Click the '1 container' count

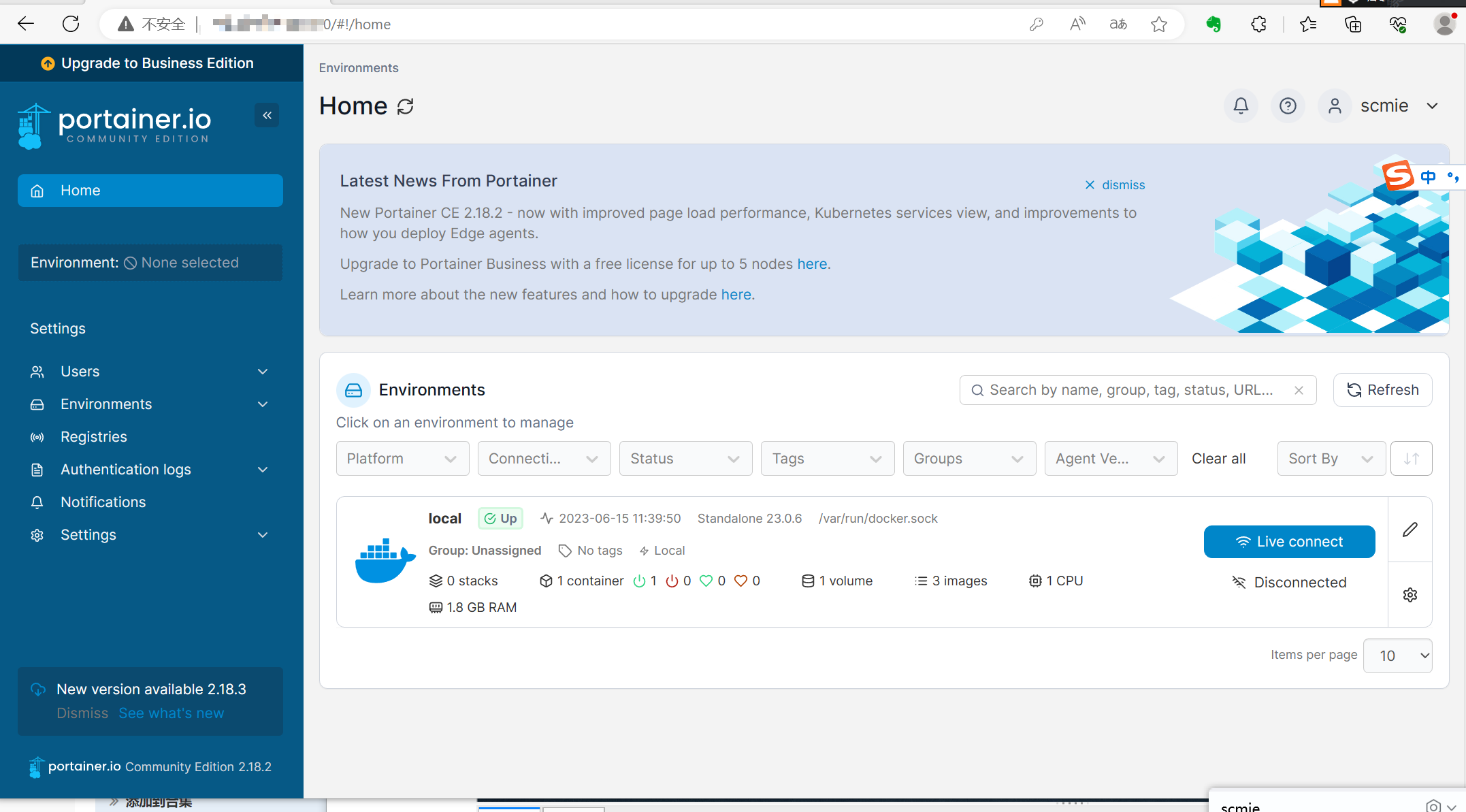(x=582, y=581)
